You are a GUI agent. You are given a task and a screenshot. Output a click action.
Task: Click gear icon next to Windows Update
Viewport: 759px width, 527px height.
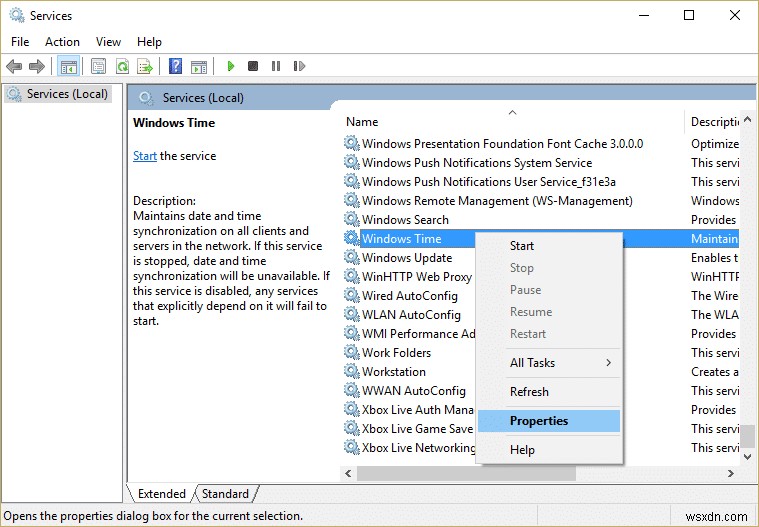tap(352, 257)
